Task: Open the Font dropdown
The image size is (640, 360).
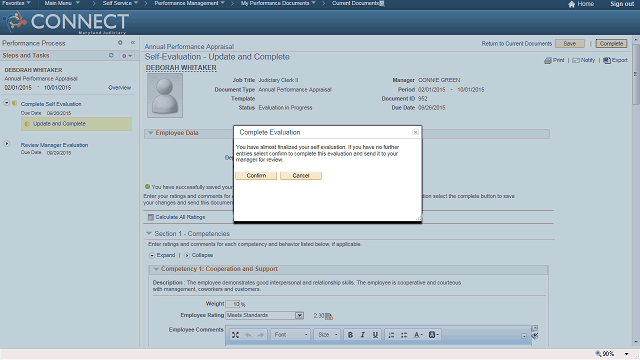Action: click(x=291, y=335)
